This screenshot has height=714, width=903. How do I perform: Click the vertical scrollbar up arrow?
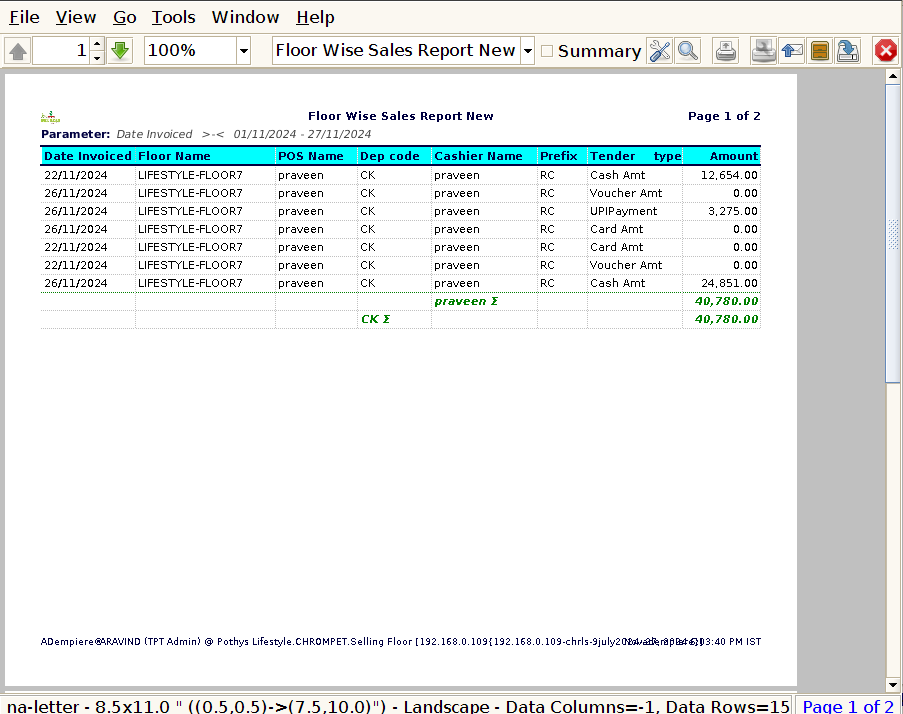coord(893,76)
